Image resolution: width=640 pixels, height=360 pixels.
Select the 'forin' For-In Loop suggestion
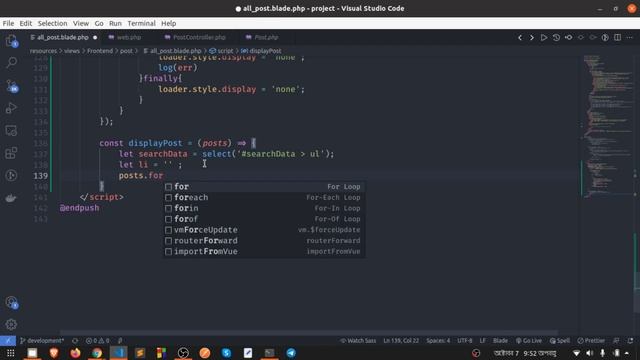click(264, 208)
